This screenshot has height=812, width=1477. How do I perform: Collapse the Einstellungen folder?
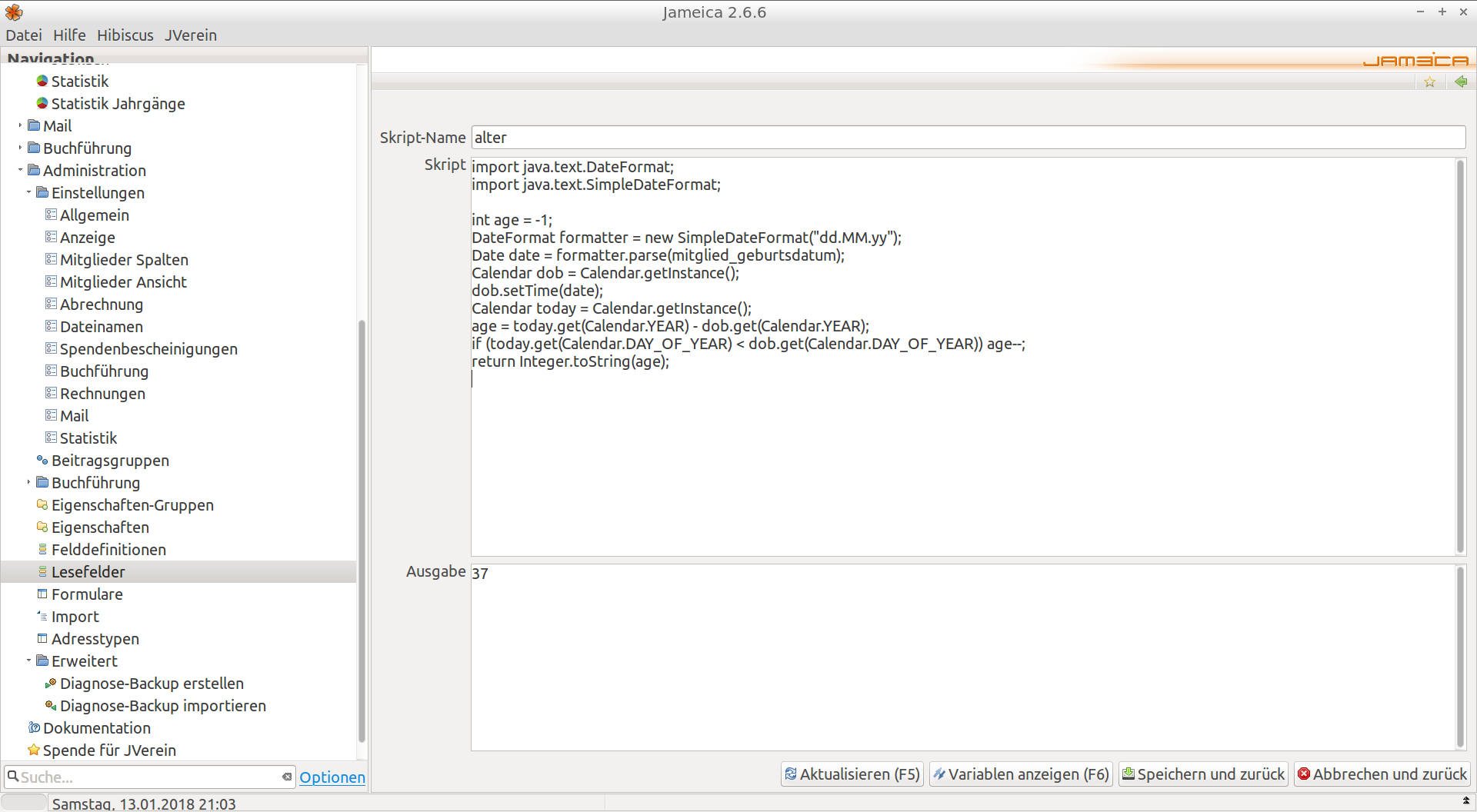click(x=28, y=193)
